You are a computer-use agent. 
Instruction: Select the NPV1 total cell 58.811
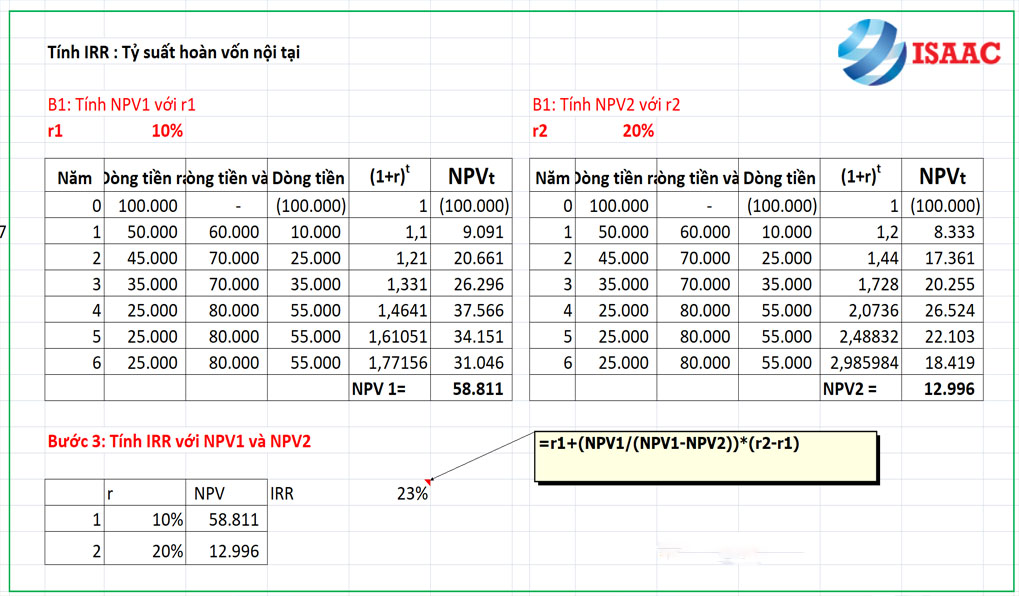tap(471, 389)
